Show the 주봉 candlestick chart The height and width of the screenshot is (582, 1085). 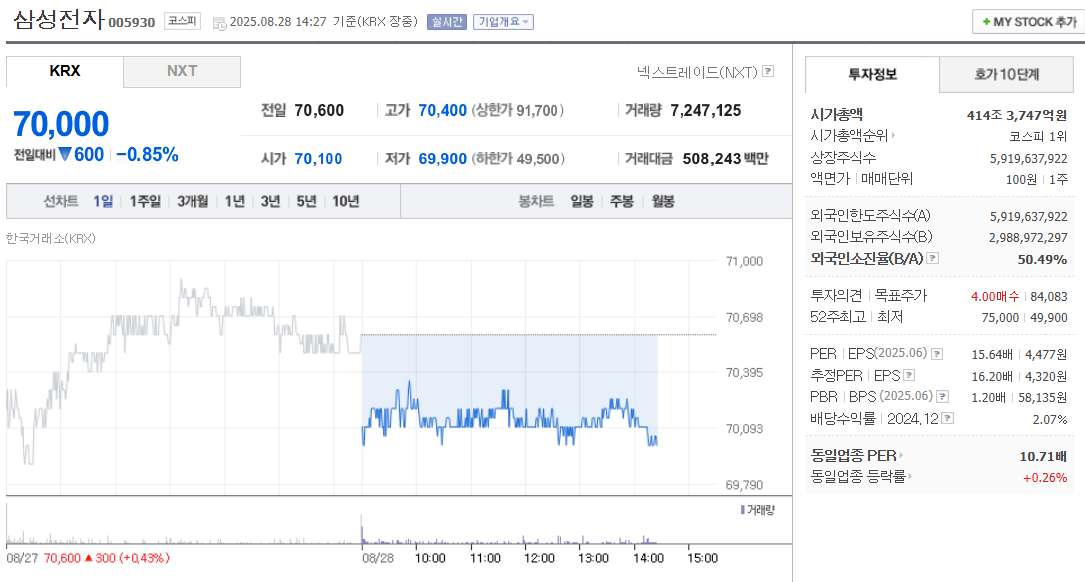point(622,201)
